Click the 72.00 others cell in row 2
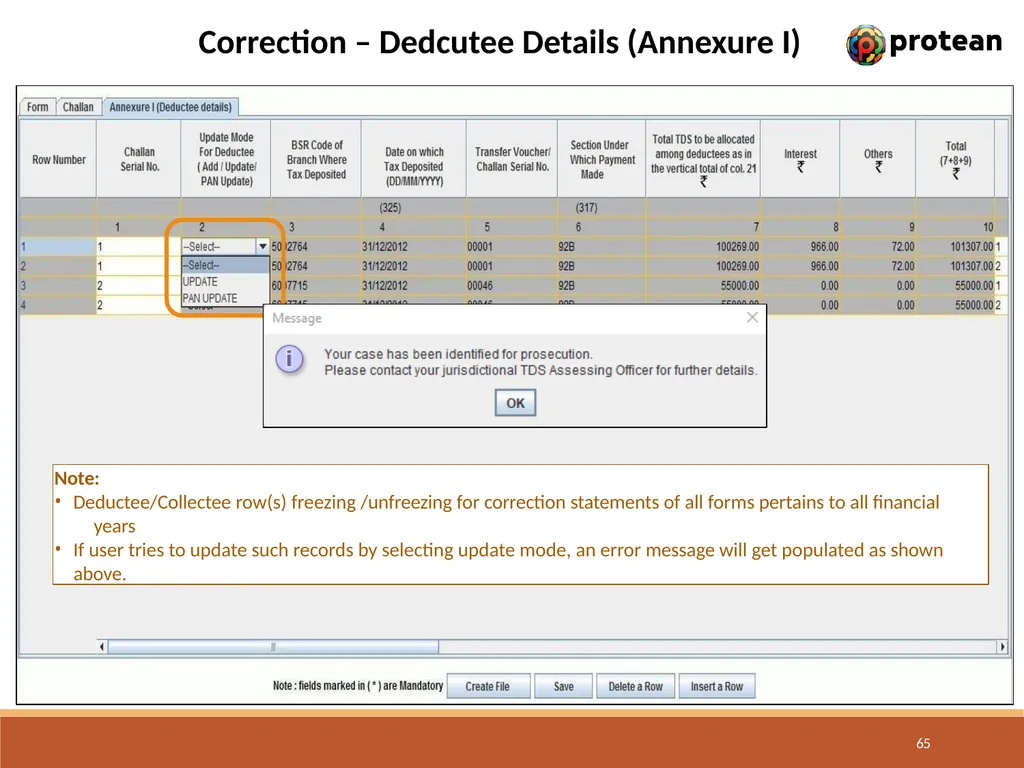Image resolution: width=1024 pixels, height=768 pixels. 878,266
